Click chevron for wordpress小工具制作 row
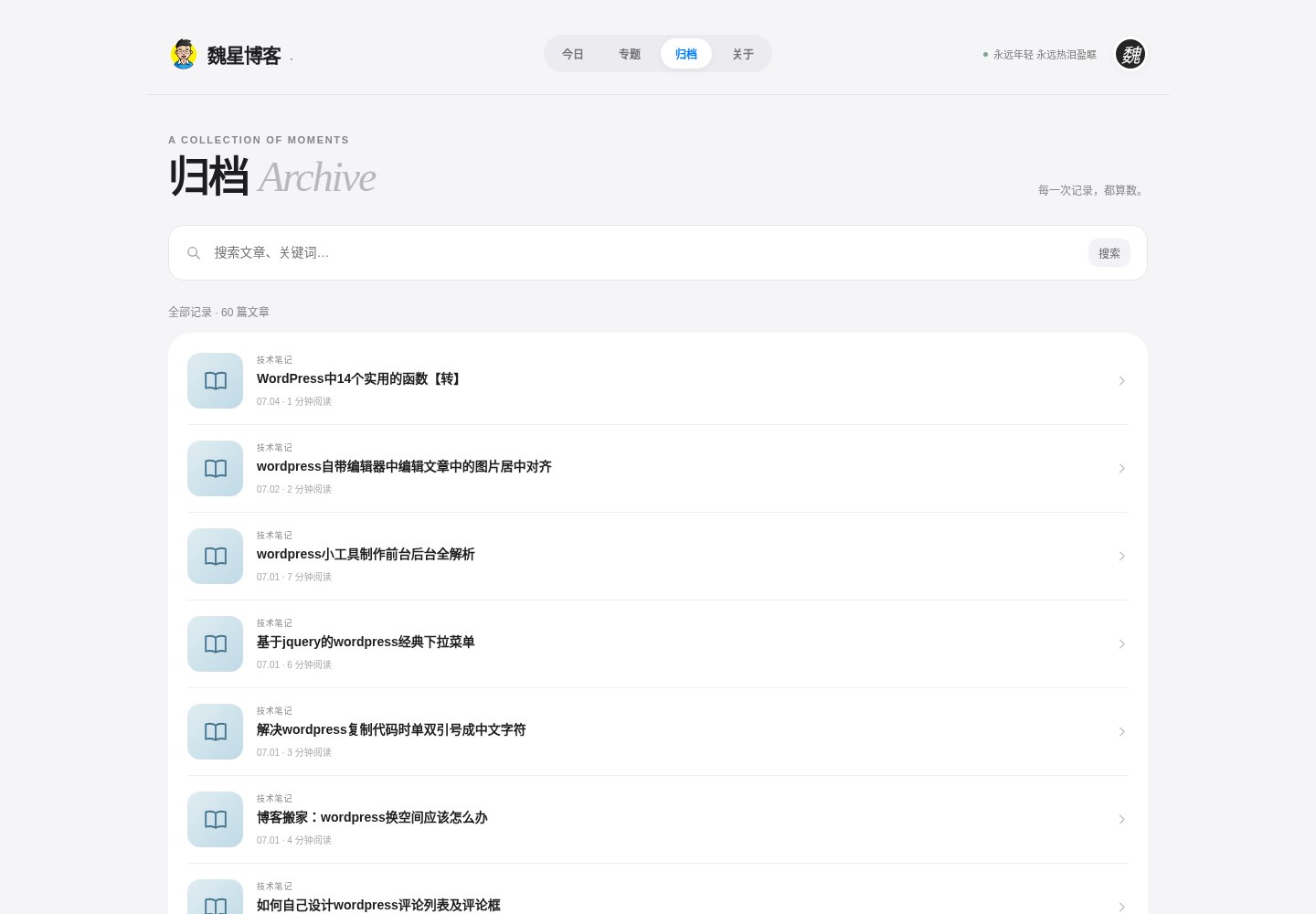Screen dimensions: 1316x914 pyautogui.click(x=1121, y=556)
